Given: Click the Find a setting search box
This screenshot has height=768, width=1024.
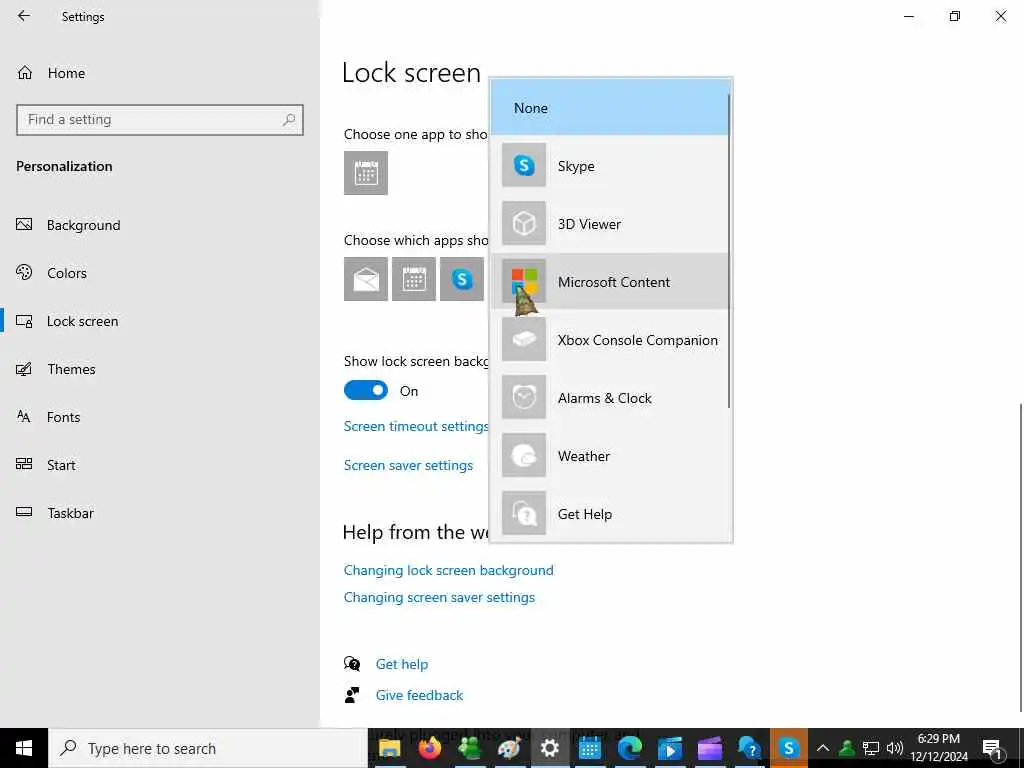Looking at the screenshot, I should click(159, 120).
